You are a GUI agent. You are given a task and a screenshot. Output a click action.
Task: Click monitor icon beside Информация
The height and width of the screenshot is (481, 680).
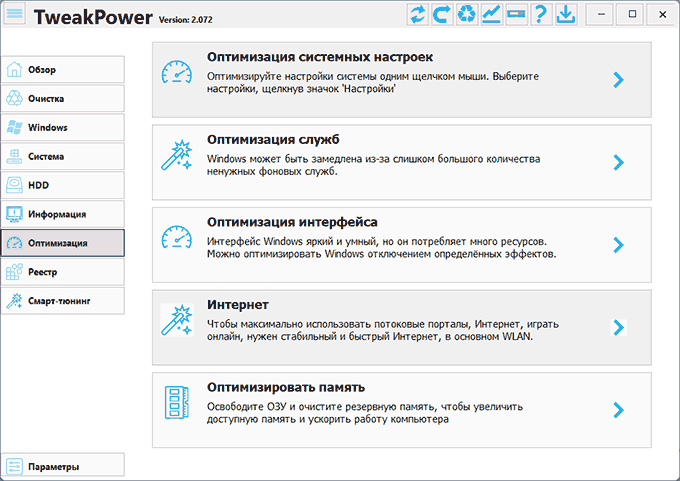tap(14, 214)
